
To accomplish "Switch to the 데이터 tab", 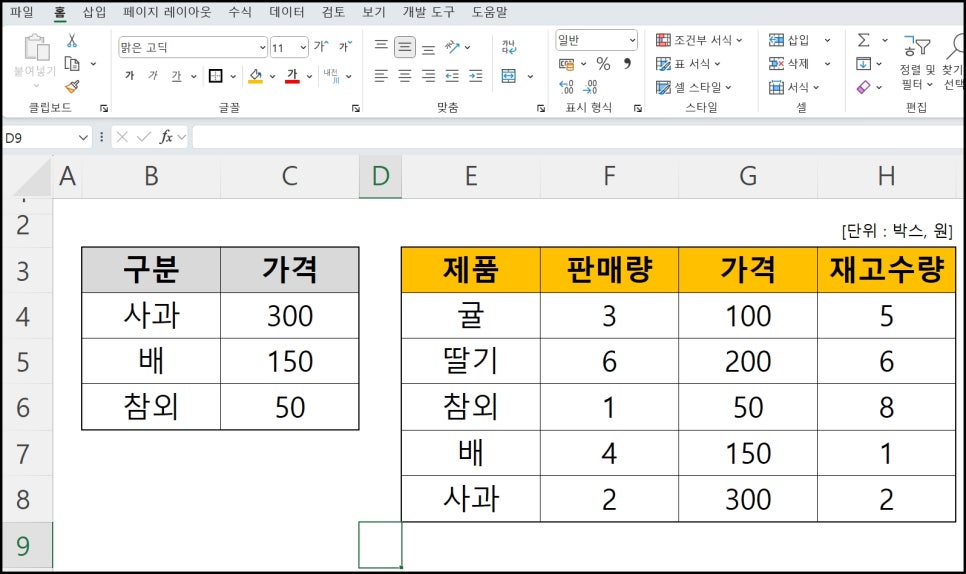I will pos(287,12).
